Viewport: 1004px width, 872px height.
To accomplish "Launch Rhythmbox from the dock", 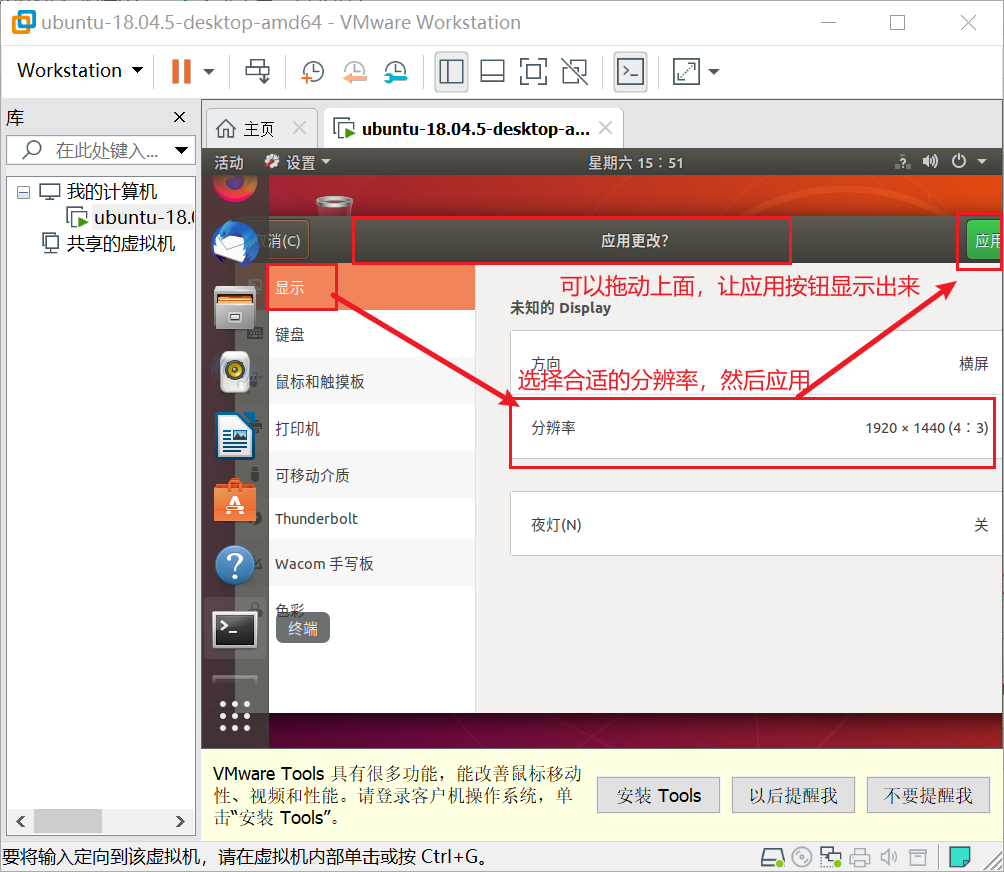I will 234,371.
